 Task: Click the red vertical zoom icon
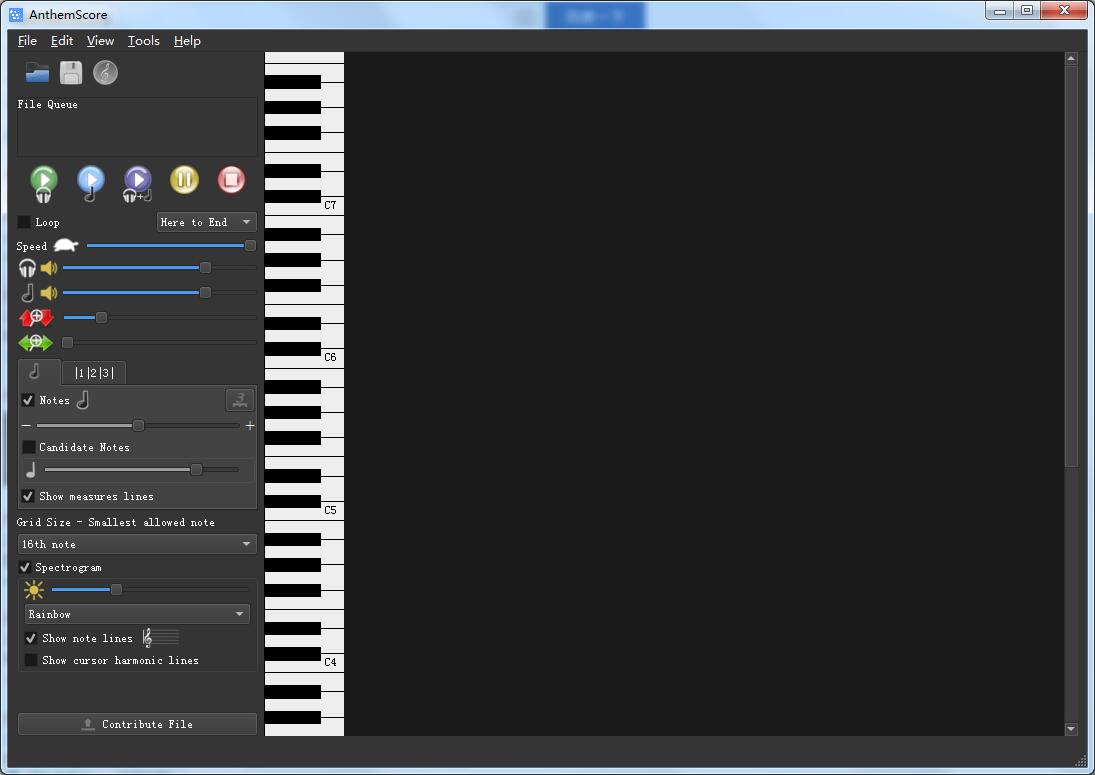pyautogui.click(x=36, y=318)
